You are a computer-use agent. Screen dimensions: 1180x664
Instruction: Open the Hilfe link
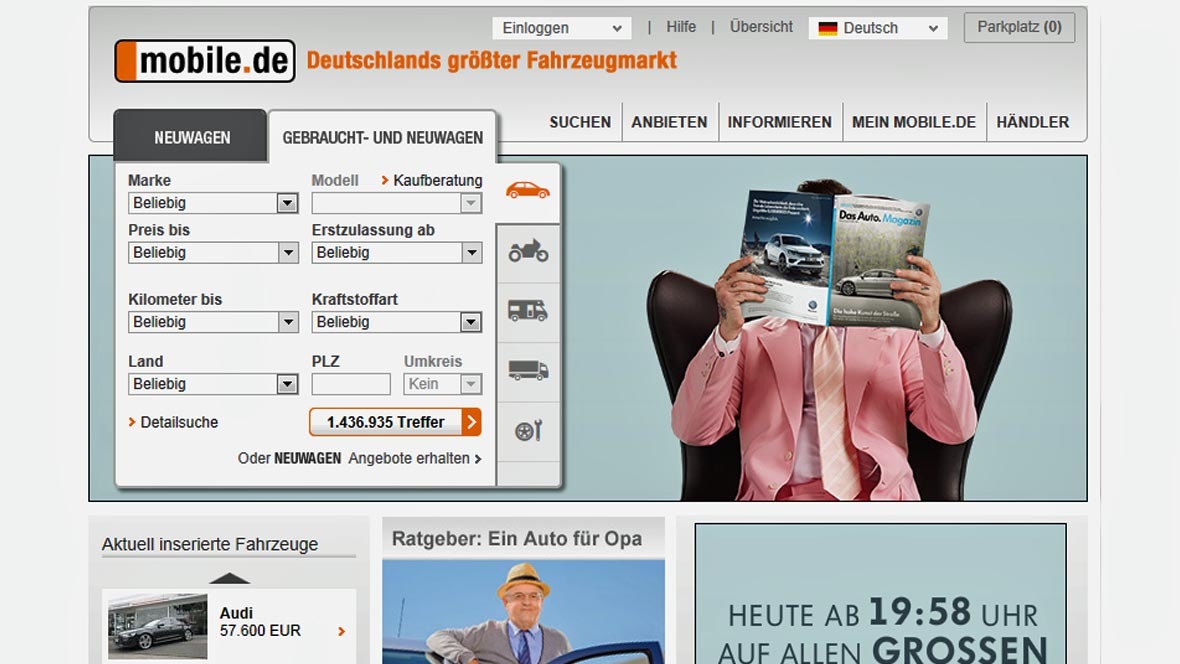click(x=681, y=27)
